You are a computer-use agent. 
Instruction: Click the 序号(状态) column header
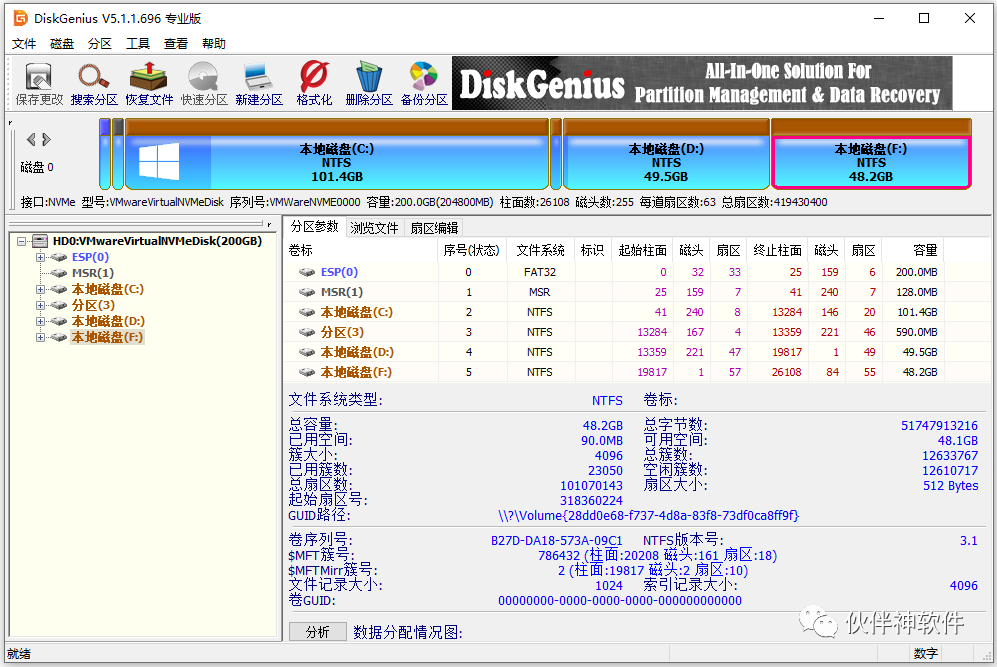click(x=472, y=251)
